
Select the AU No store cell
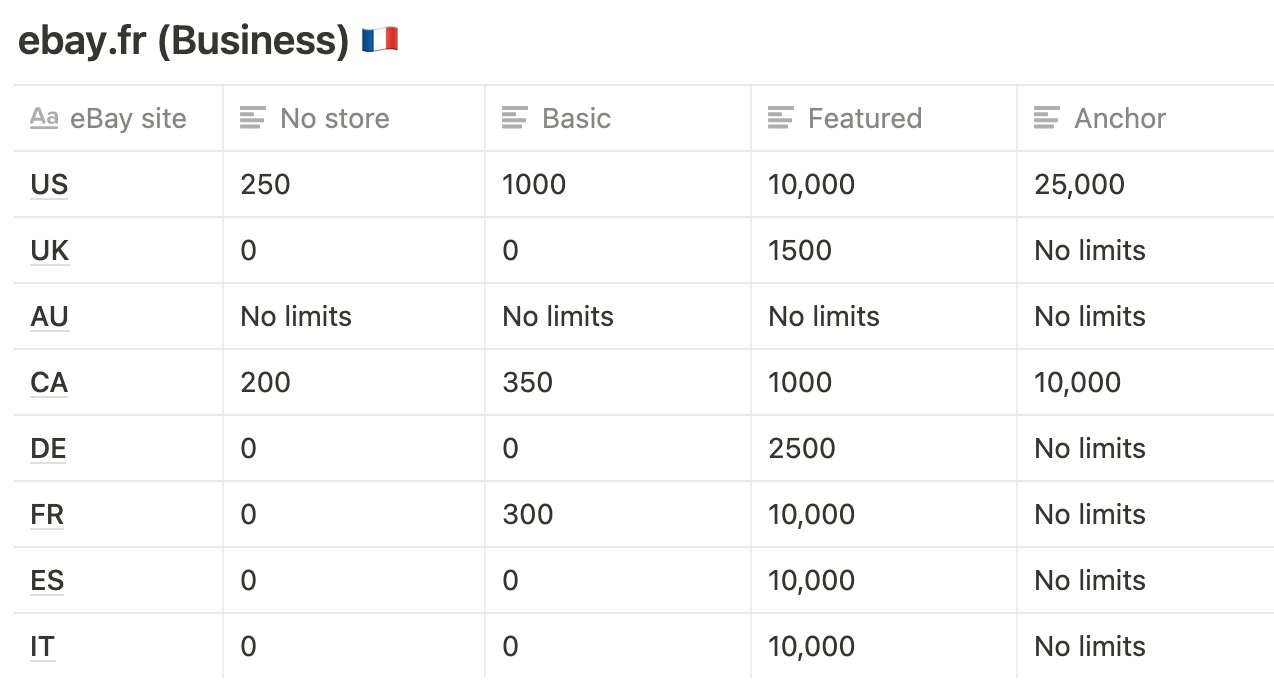click(x=354, y=317)
